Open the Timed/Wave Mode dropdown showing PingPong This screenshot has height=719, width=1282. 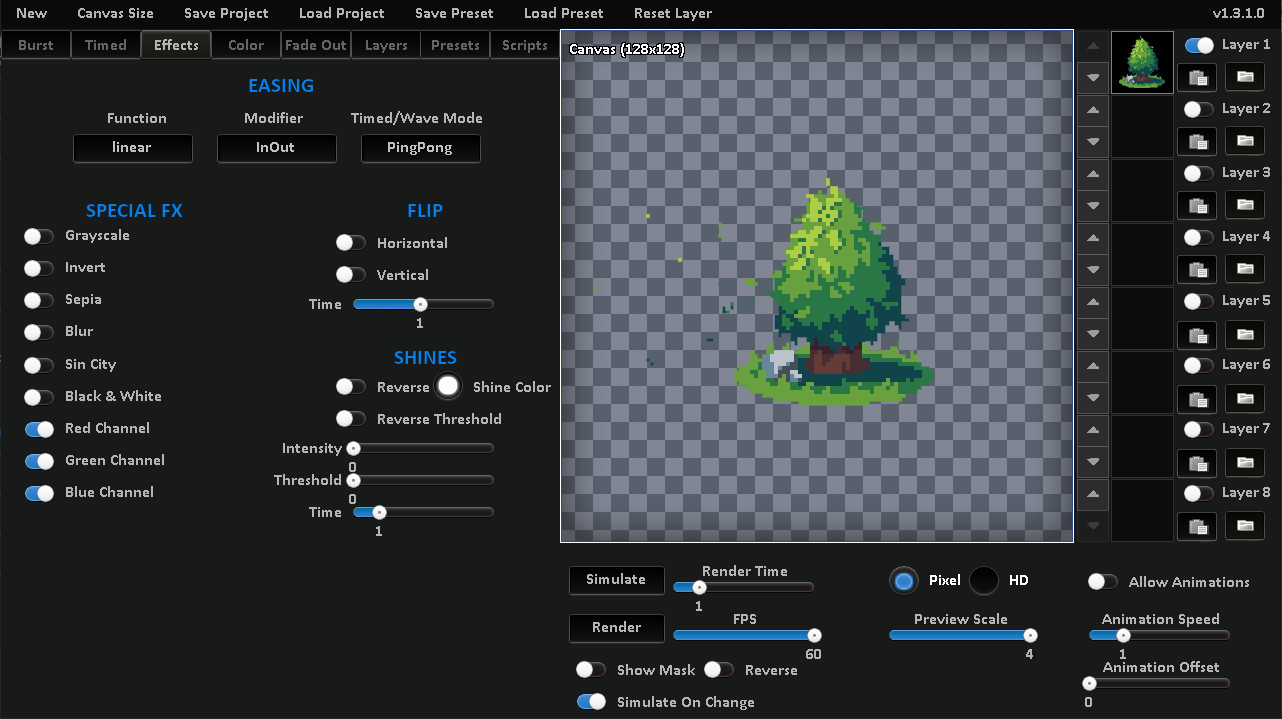pyautogui.click(x=420, y=148)
